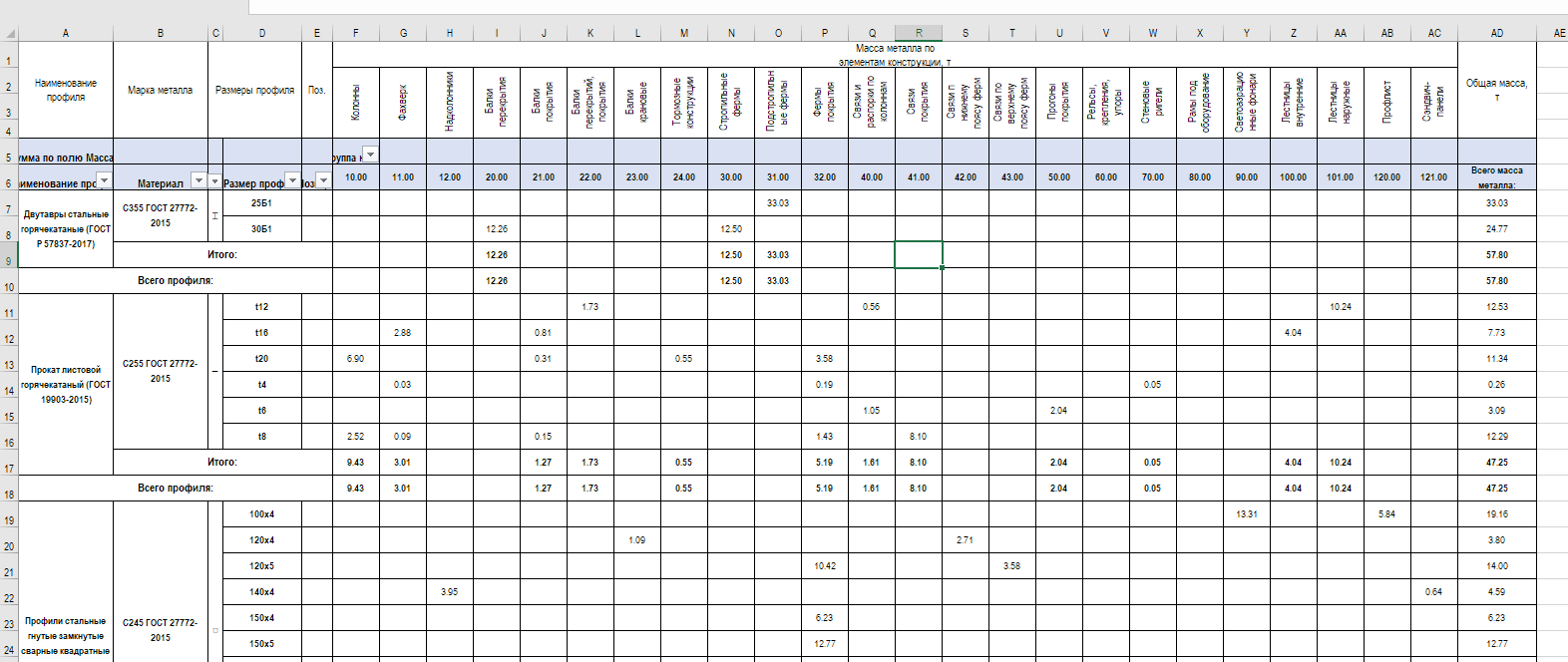Screen dimensions: 1568x662
Task: Expand the Размер профиля filter dropdown
Action: 292,180
